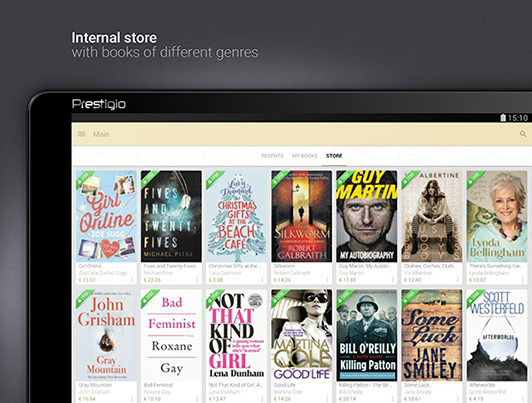Click the price € 4.15
532x403 pixels.
click(477, 399)
